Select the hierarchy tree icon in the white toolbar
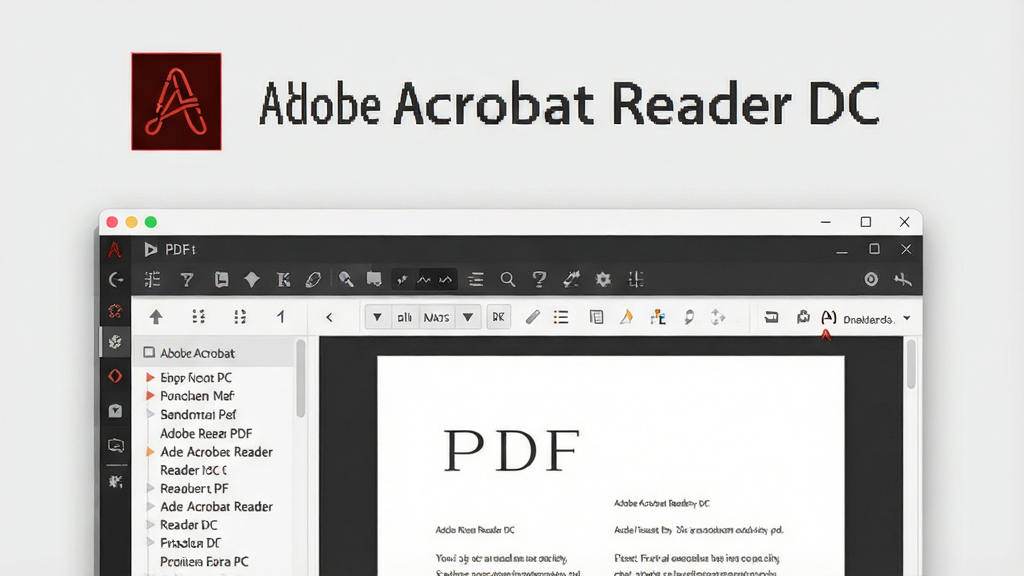The height and width of the screenshot is (576, 1024). point(658,317)
